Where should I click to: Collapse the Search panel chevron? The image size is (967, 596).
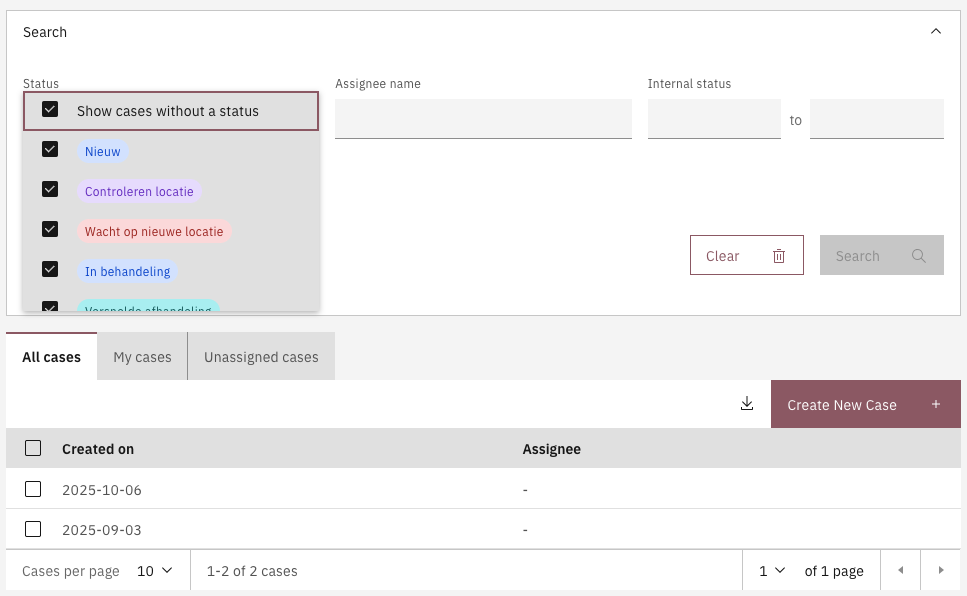point(936,32)
